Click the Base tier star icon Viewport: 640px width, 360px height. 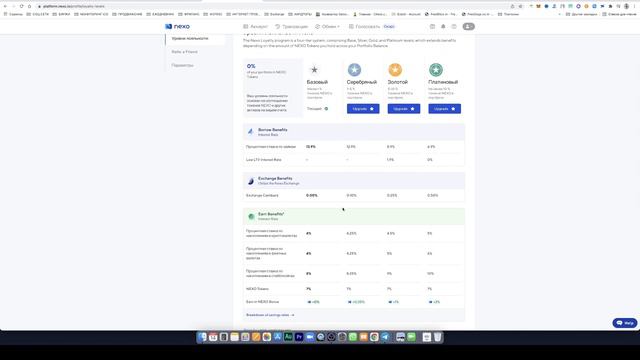314,70
